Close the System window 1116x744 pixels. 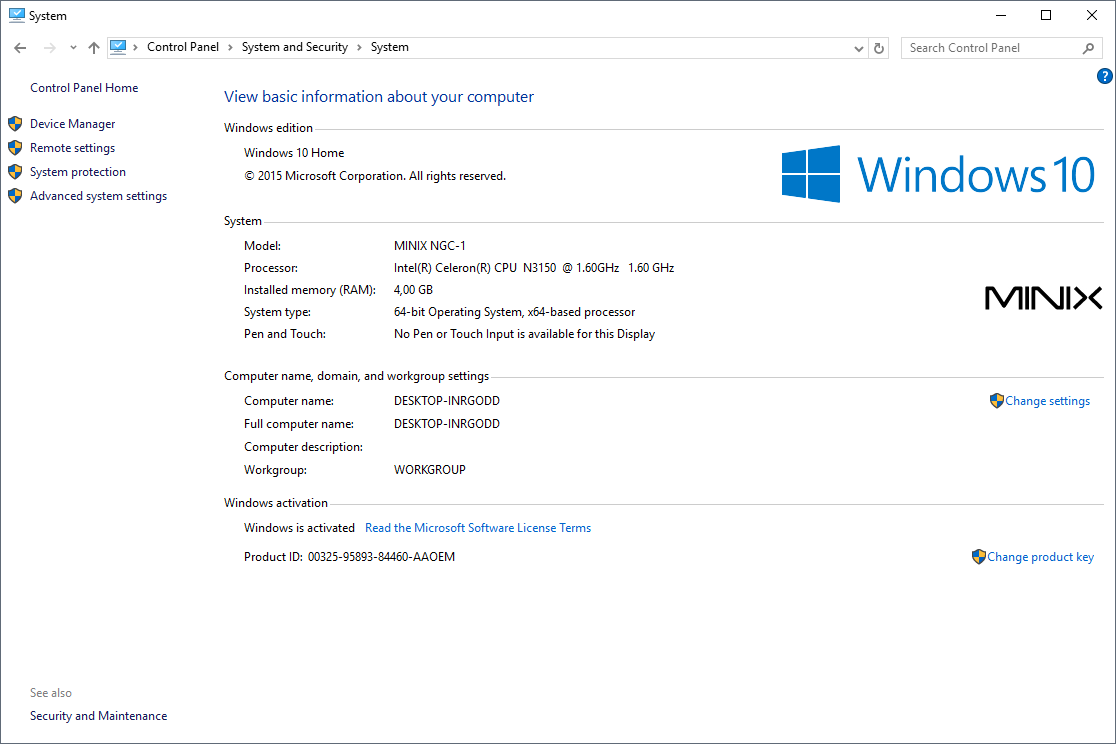[1092, 15]
